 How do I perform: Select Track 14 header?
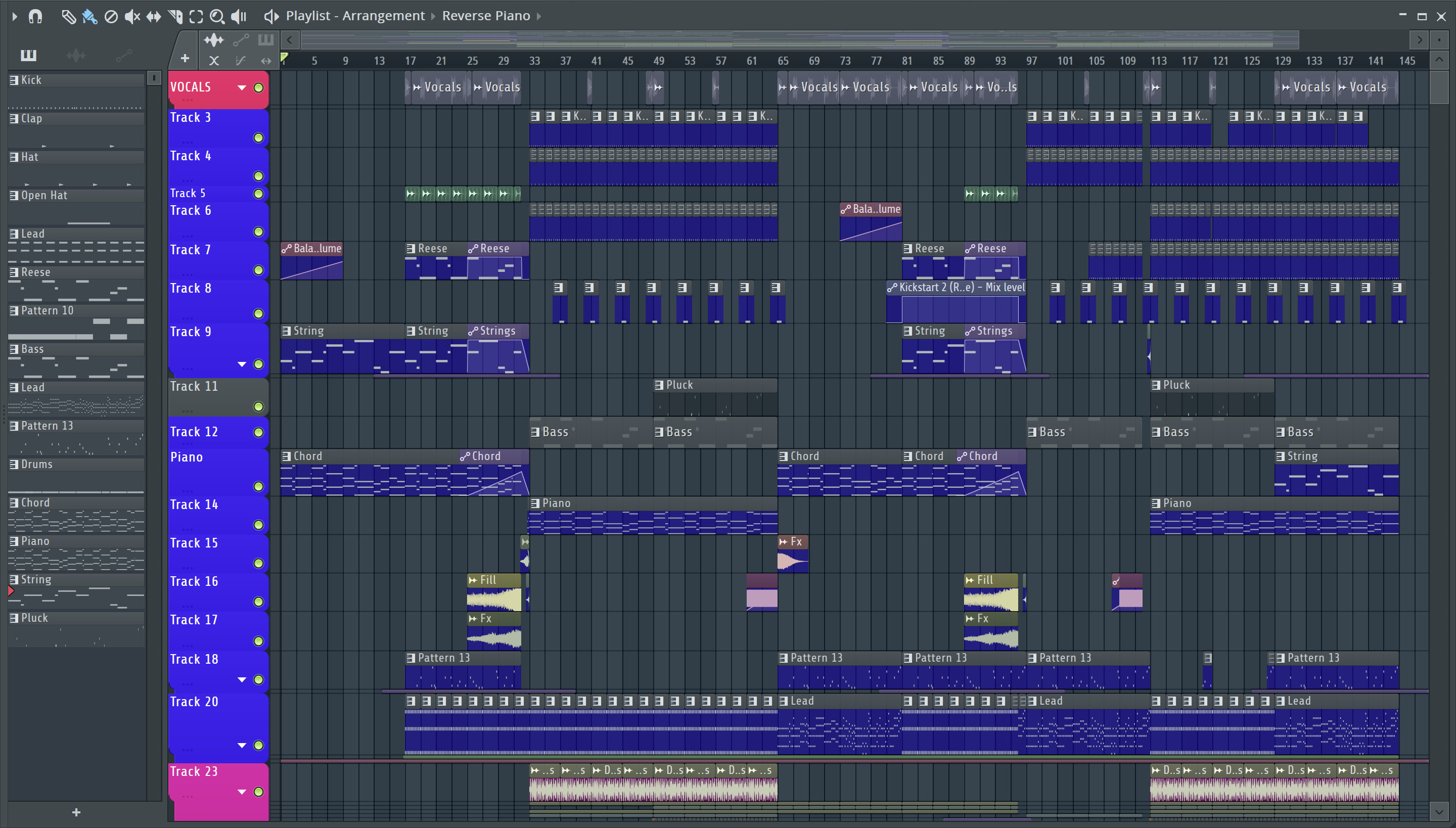click(x=218, y=514)
